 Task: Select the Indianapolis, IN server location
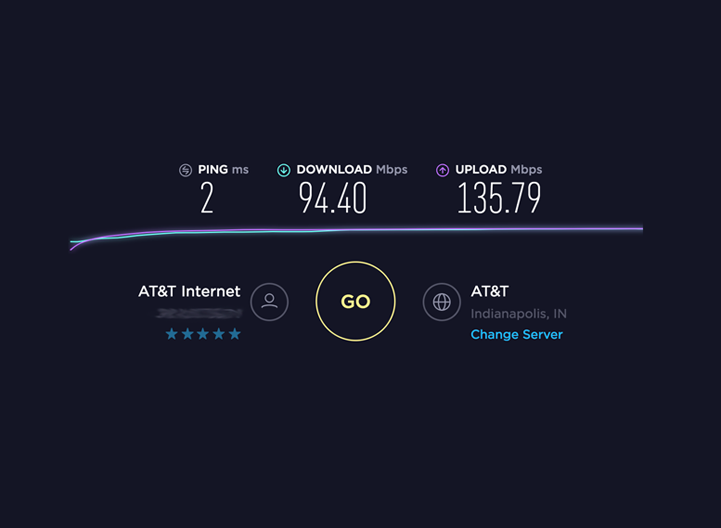point(518,314)
